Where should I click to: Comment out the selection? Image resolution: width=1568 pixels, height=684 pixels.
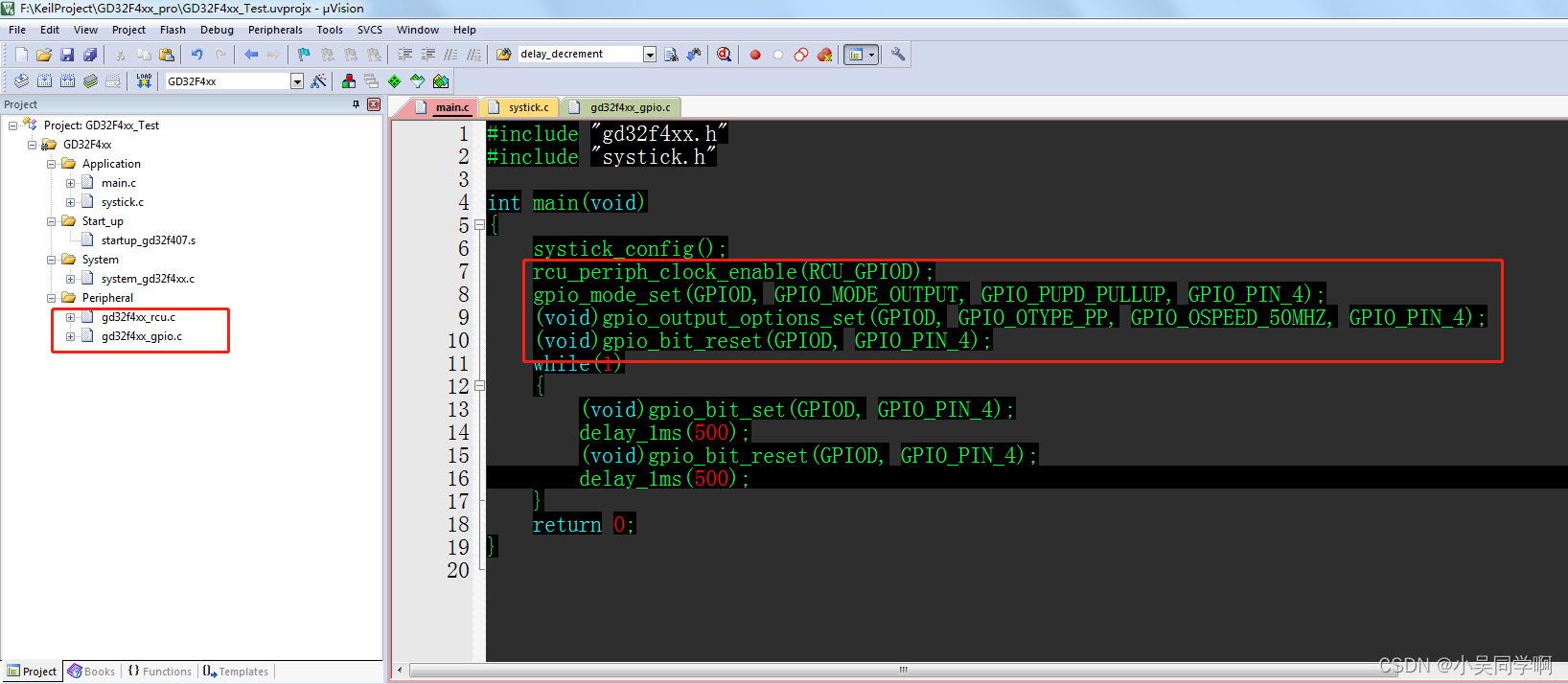point(450,55)
